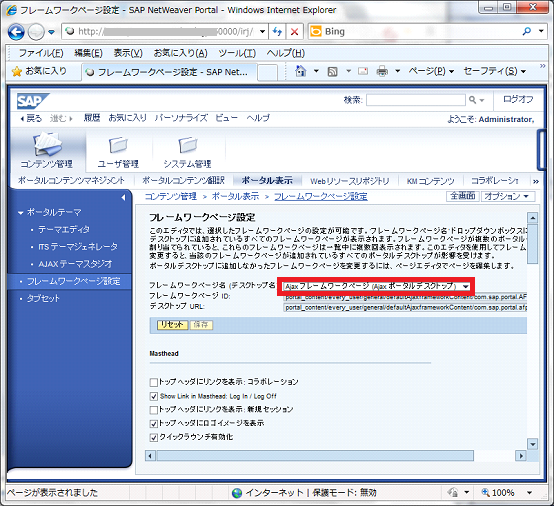
Task: Toggle コラボレーション link checkbox
Action: coord(153,382)
